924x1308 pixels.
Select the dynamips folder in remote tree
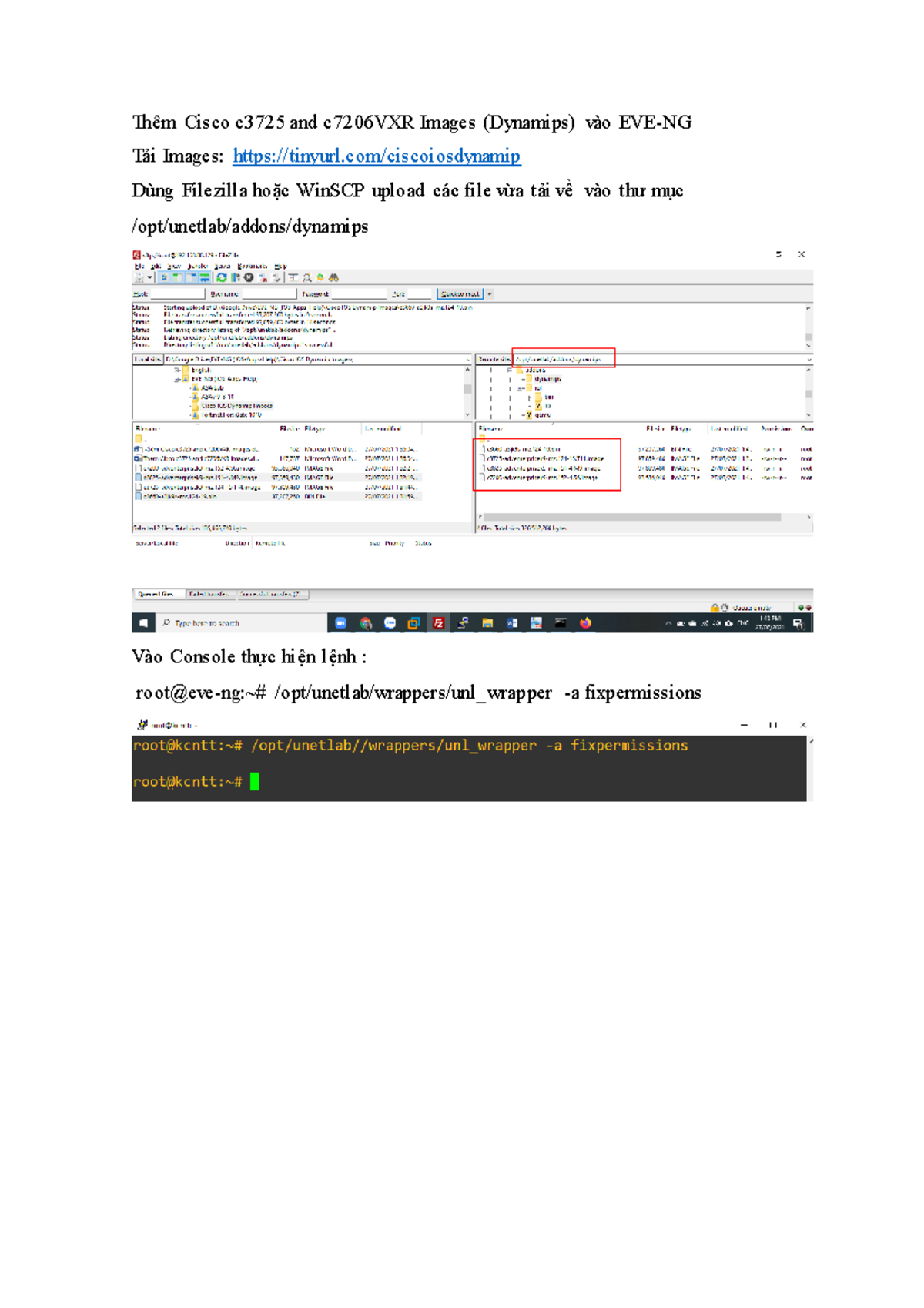pyautogui.click(x=547, y=379)
